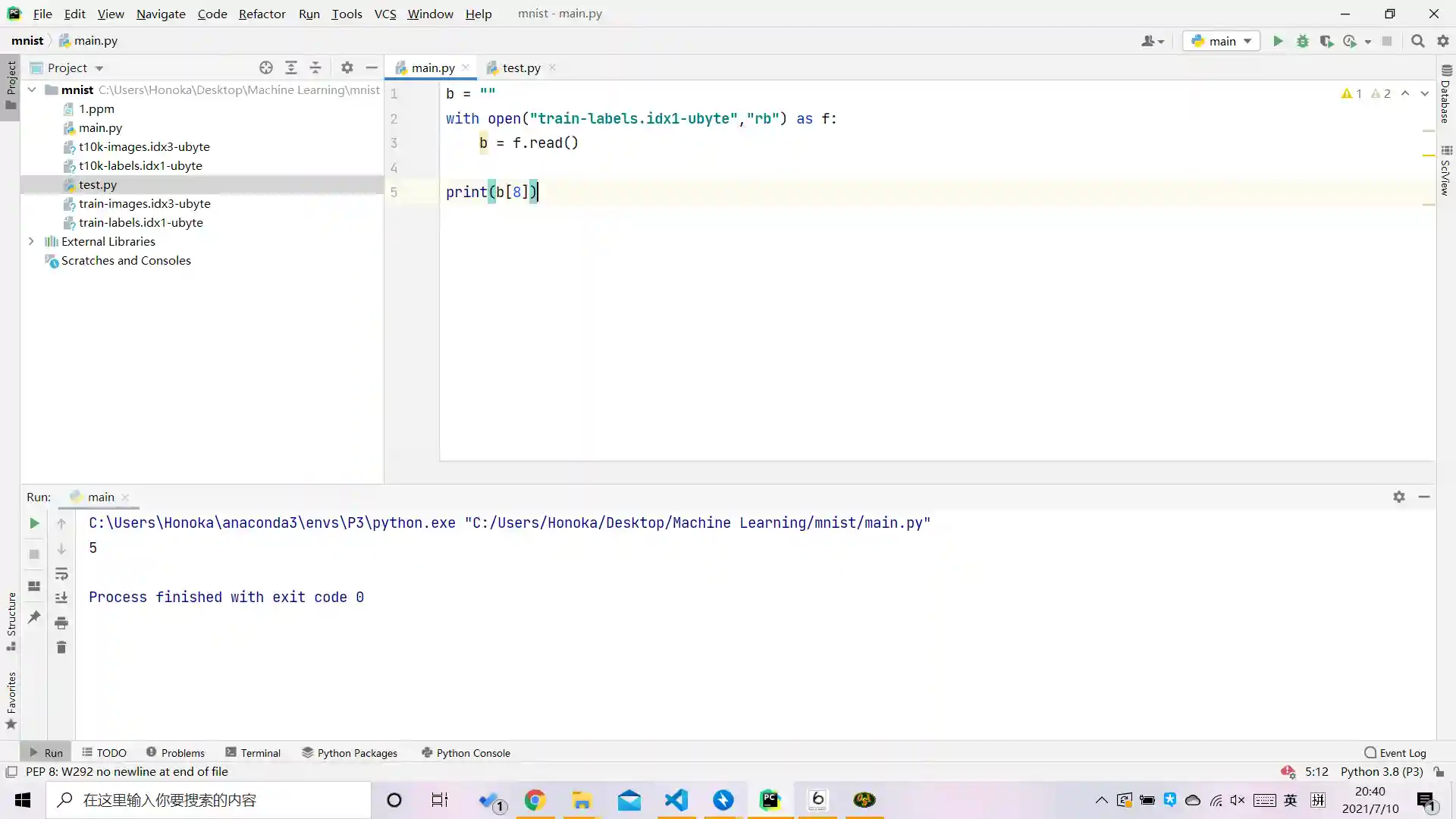Select the main.py editor tab
1456x819 pixels.
pos(432,67)
